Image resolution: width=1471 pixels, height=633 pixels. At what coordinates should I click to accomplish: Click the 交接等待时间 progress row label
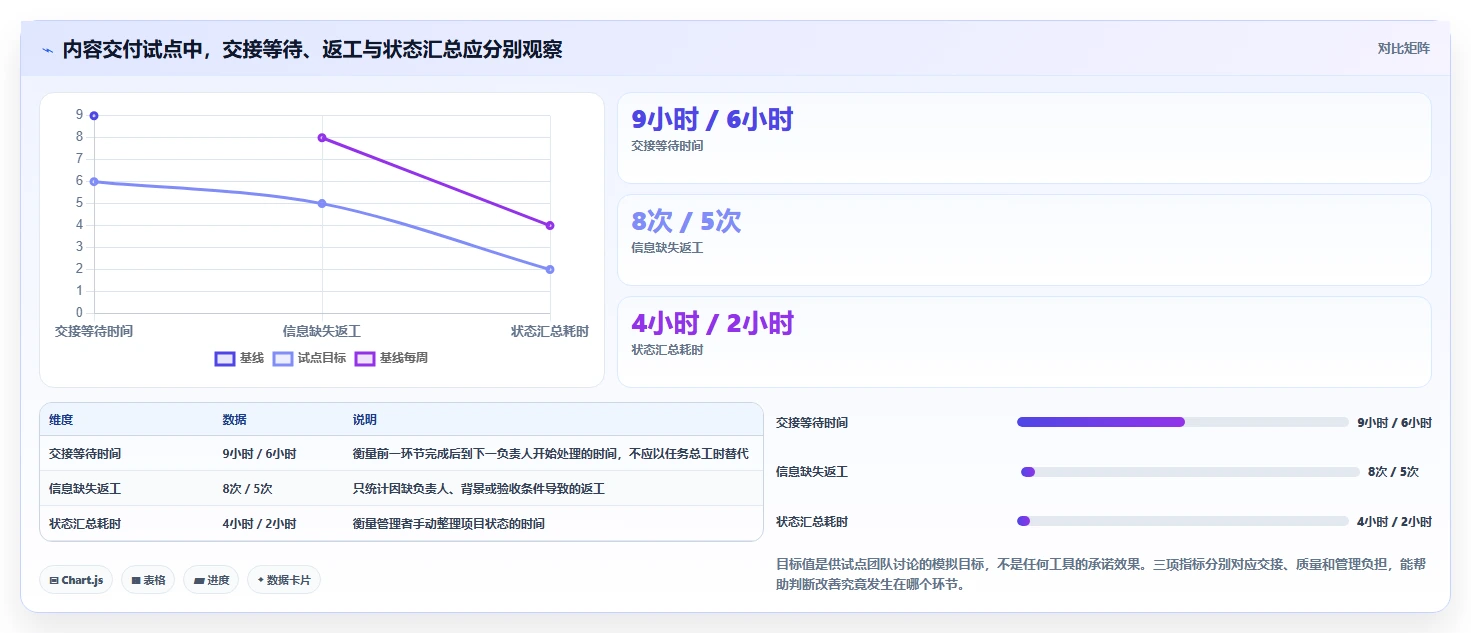[x=812, y=423]
